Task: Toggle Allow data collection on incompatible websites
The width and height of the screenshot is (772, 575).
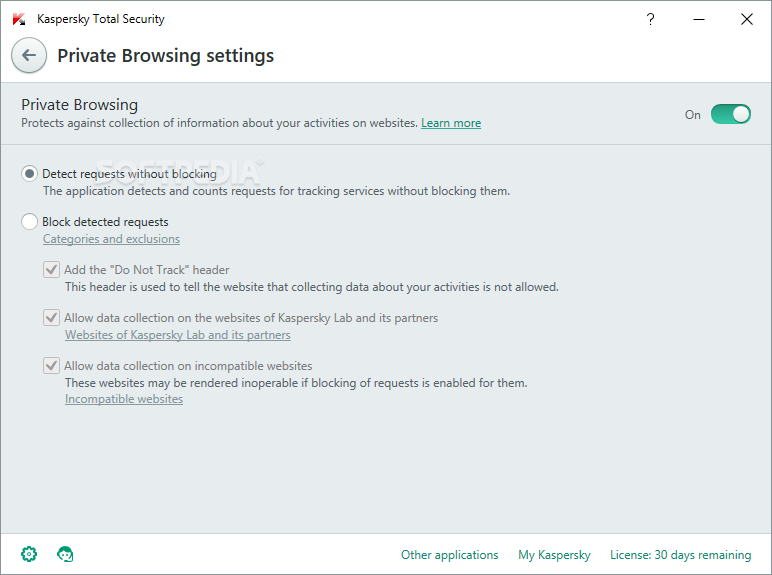Action: click(x=52, y=366)
